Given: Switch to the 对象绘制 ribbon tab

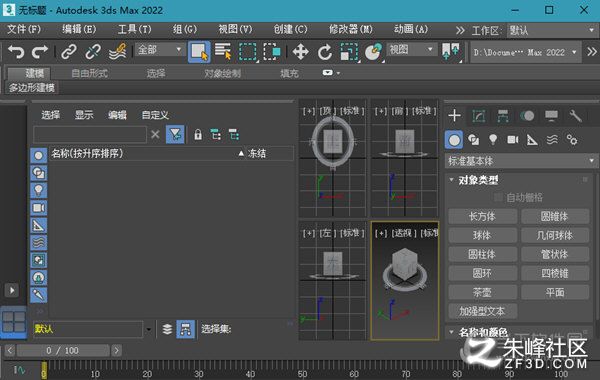Looking at the screenshot, I should pos(222,73).
